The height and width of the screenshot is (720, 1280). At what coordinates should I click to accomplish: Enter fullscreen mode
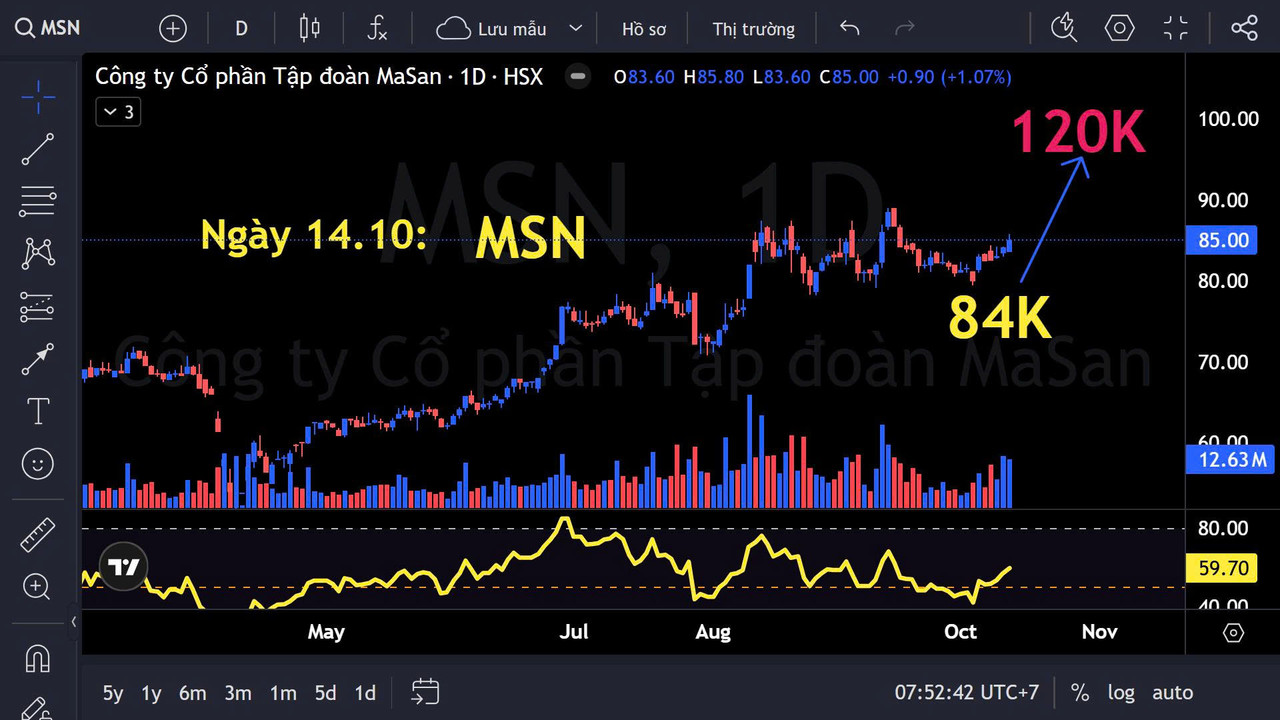1176,28
